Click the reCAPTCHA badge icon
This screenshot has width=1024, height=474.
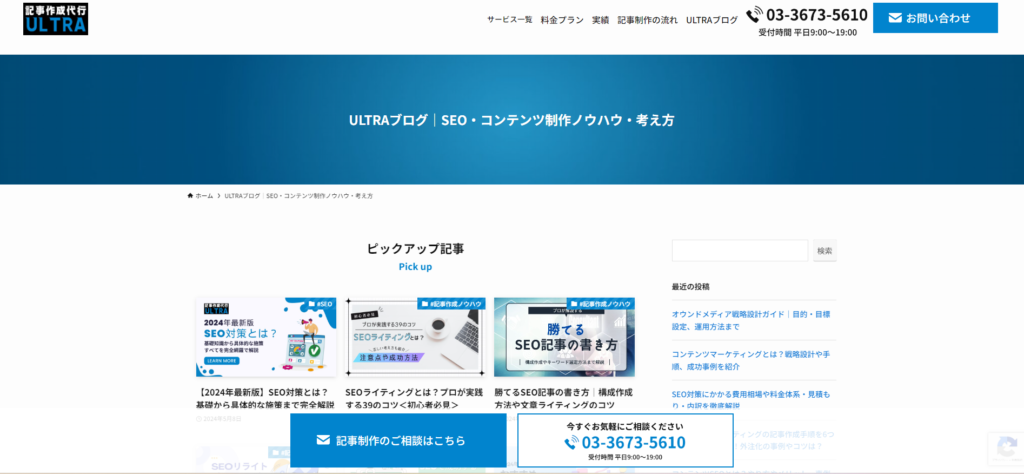(x=1003, y=446)
